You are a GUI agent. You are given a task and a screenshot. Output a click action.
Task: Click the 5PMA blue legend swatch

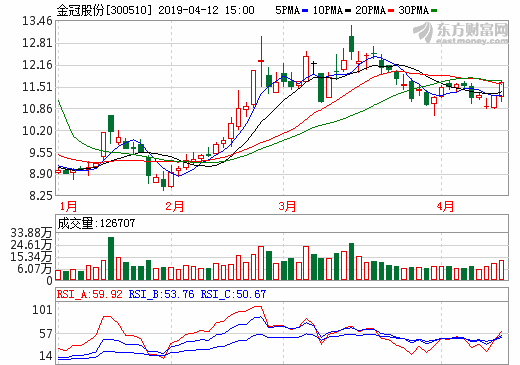coord(305,11)
